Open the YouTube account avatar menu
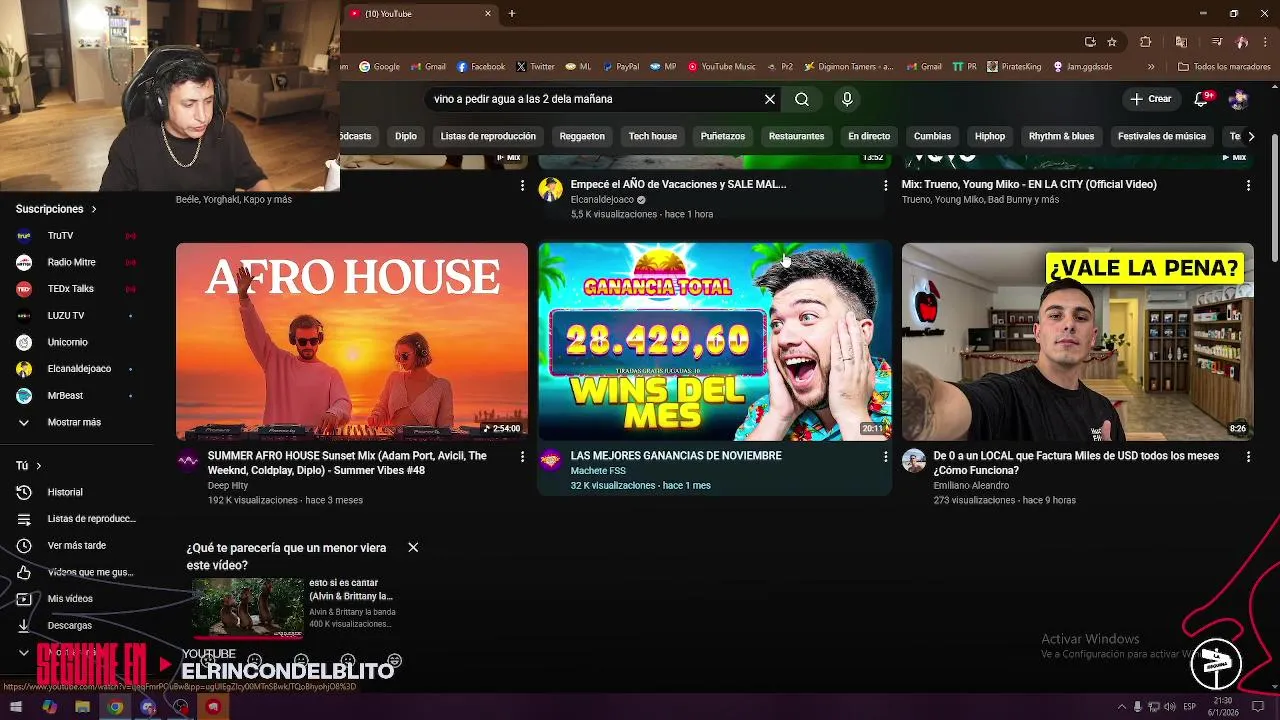 [1238, 99]
